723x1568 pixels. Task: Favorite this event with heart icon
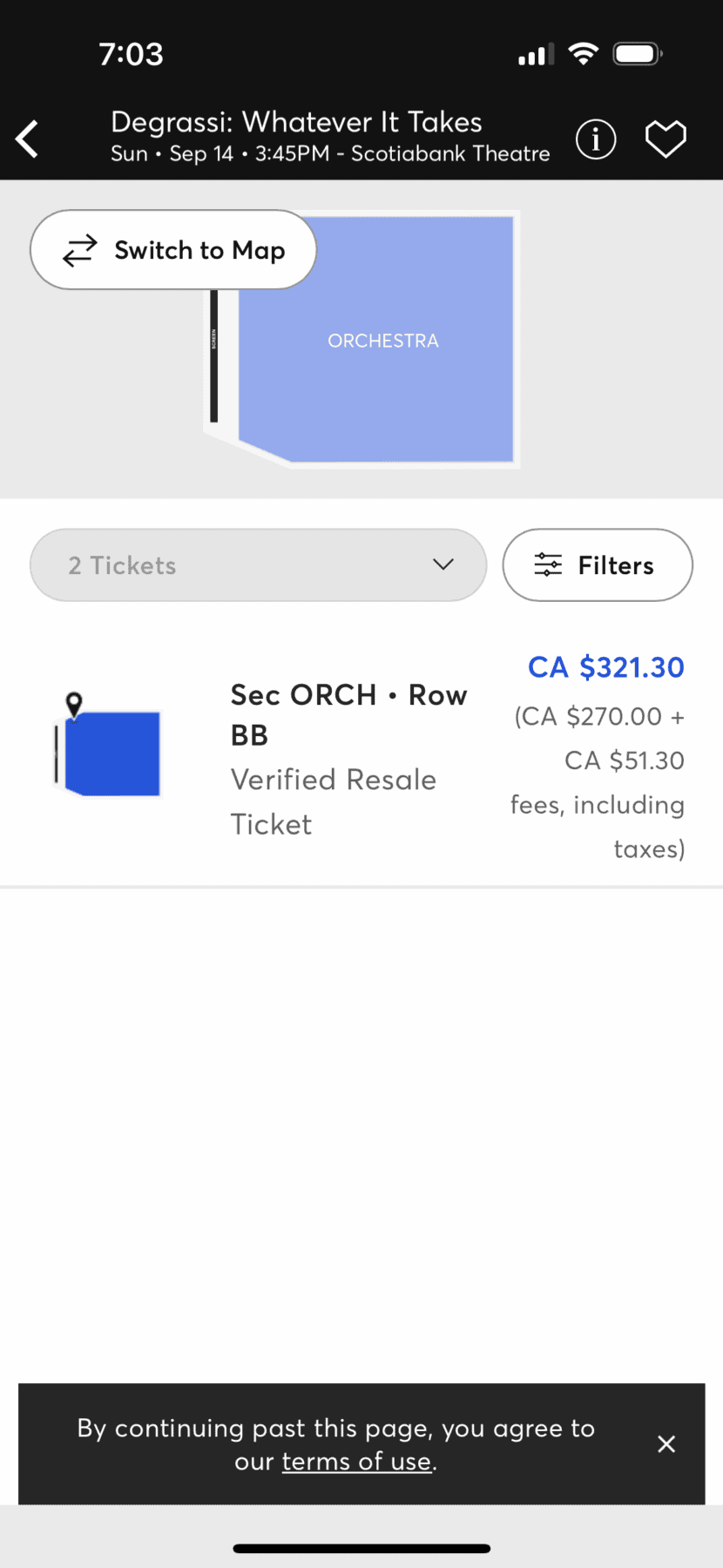click(x=666, y=139)
